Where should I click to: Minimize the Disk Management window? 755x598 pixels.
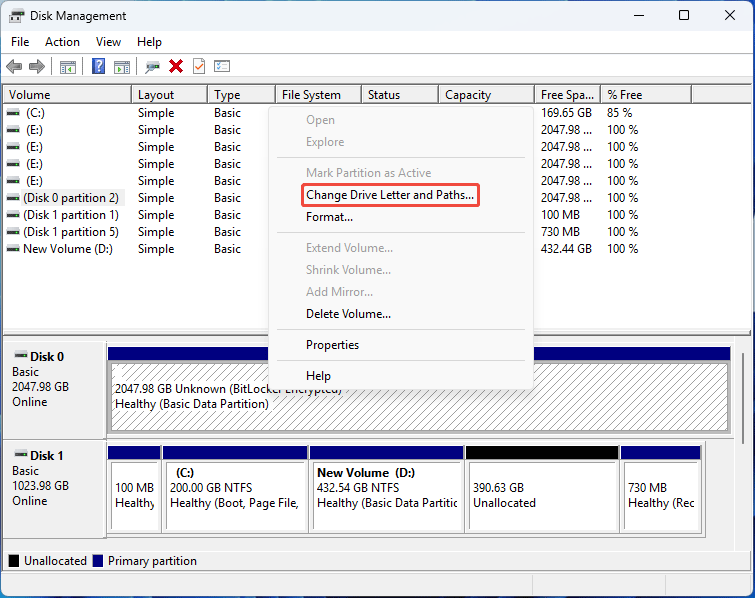click(639, 15)
